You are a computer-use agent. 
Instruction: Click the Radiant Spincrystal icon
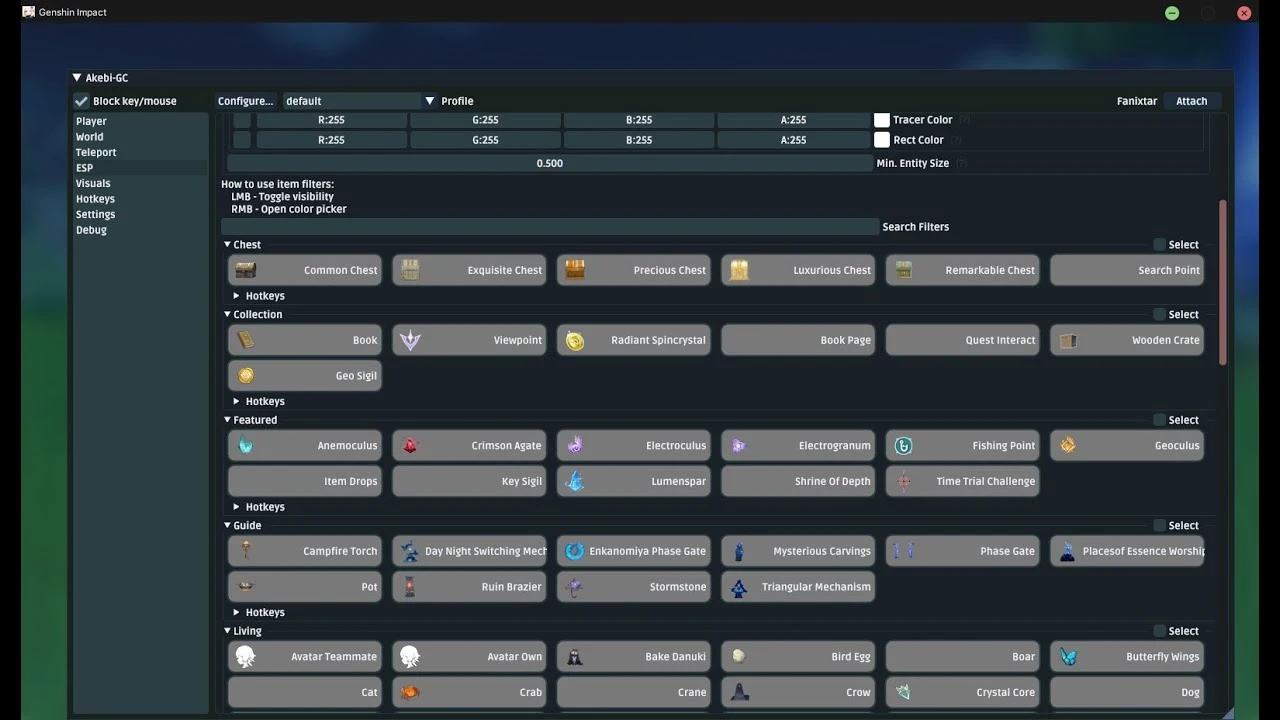574,341
